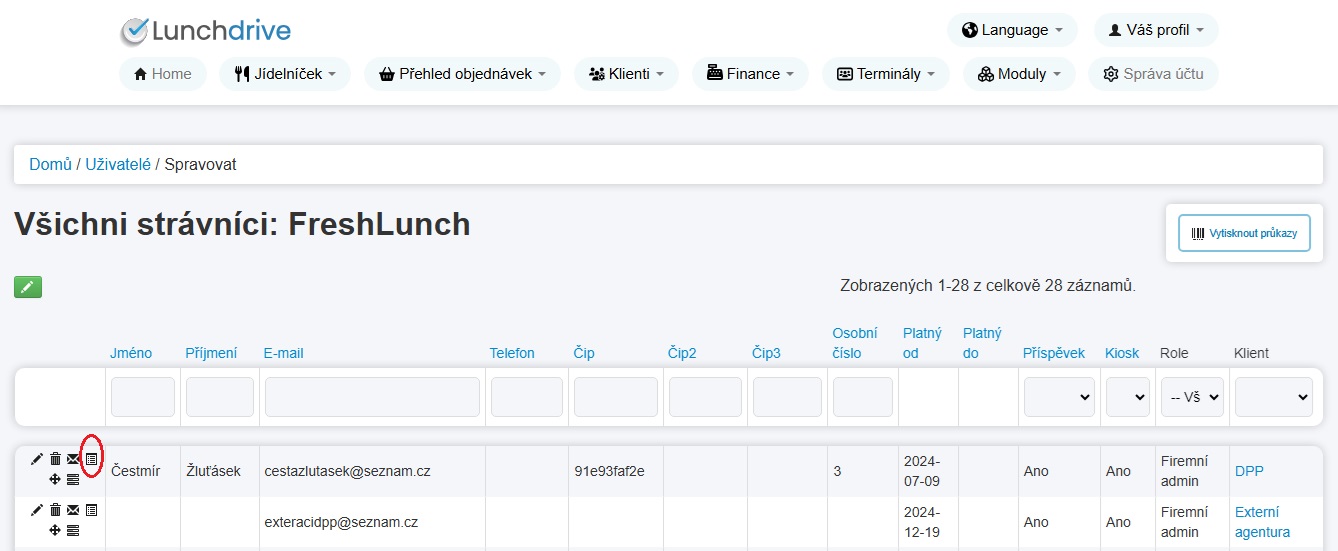The width and height of the screenshot is (1338, 551).
Task: Expand the Role filter dropdown
Action: 1192,397
